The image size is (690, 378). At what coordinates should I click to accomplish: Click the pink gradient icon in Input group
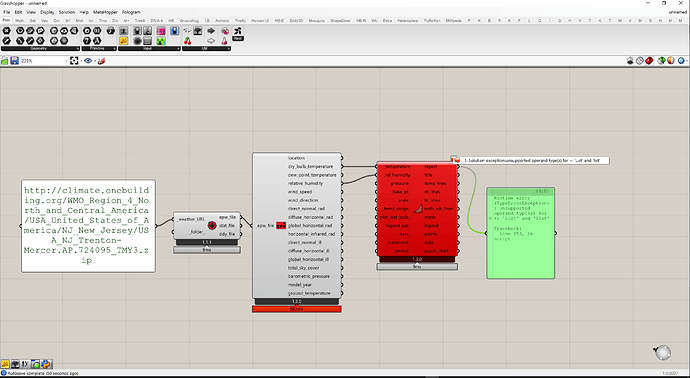tap(161, 31)
